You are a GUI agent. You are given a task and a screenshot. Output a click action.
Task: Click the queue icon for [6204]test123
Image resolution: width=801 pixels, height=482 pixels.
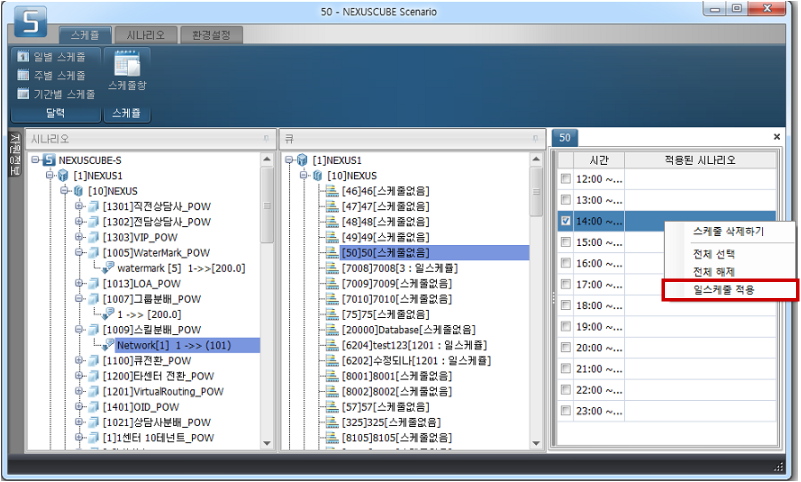(332, 345)
